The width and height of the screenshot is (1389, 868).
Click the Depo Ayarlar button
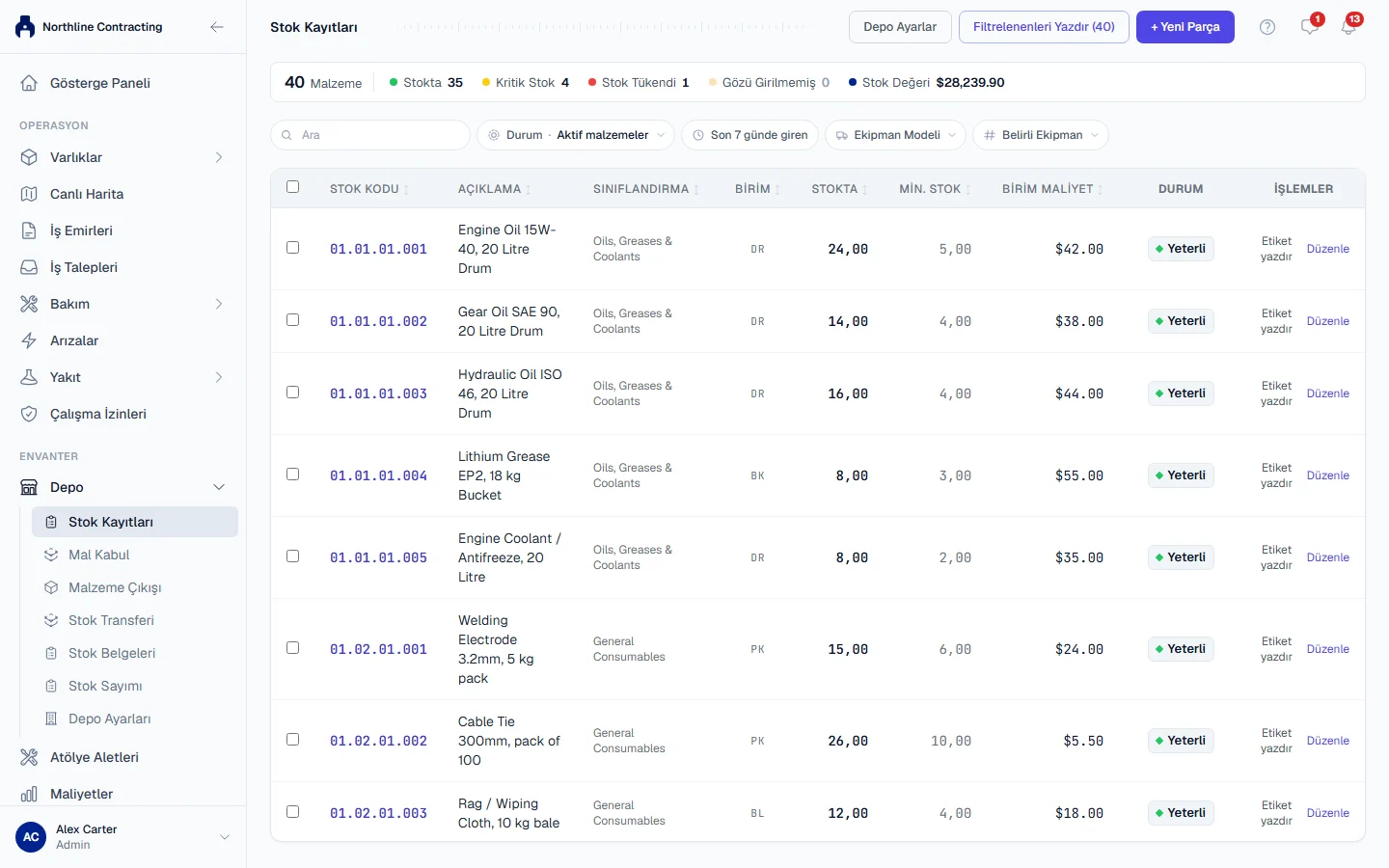900,27
